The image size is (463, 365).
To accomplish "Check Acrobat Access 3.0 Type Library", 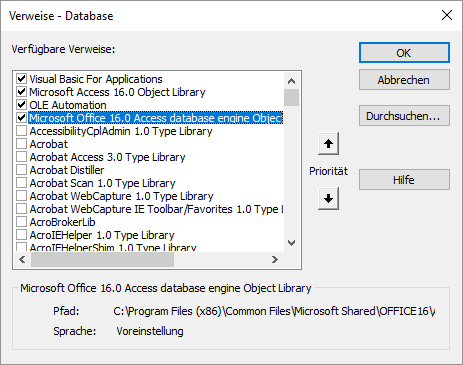I will pyautogui.click(x=22, y=157).
